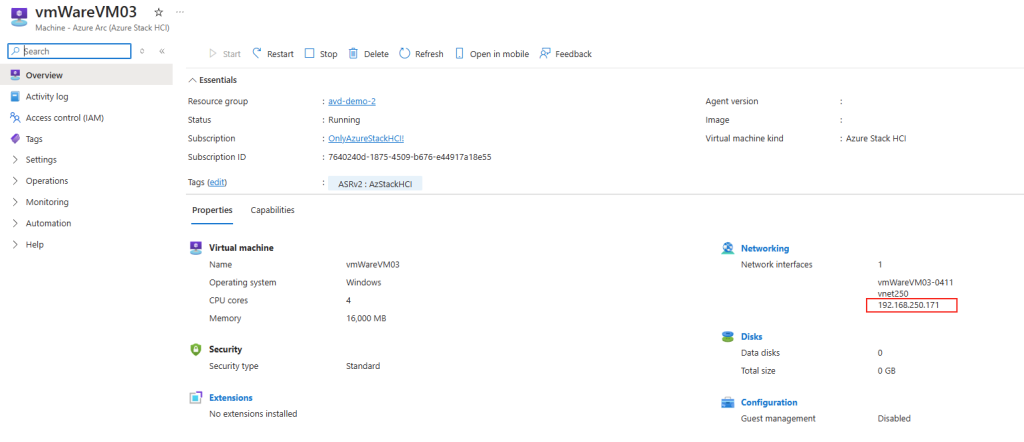
Task: Click the purple Tags icon in the sidebar
Action: (x=15, y=138)
